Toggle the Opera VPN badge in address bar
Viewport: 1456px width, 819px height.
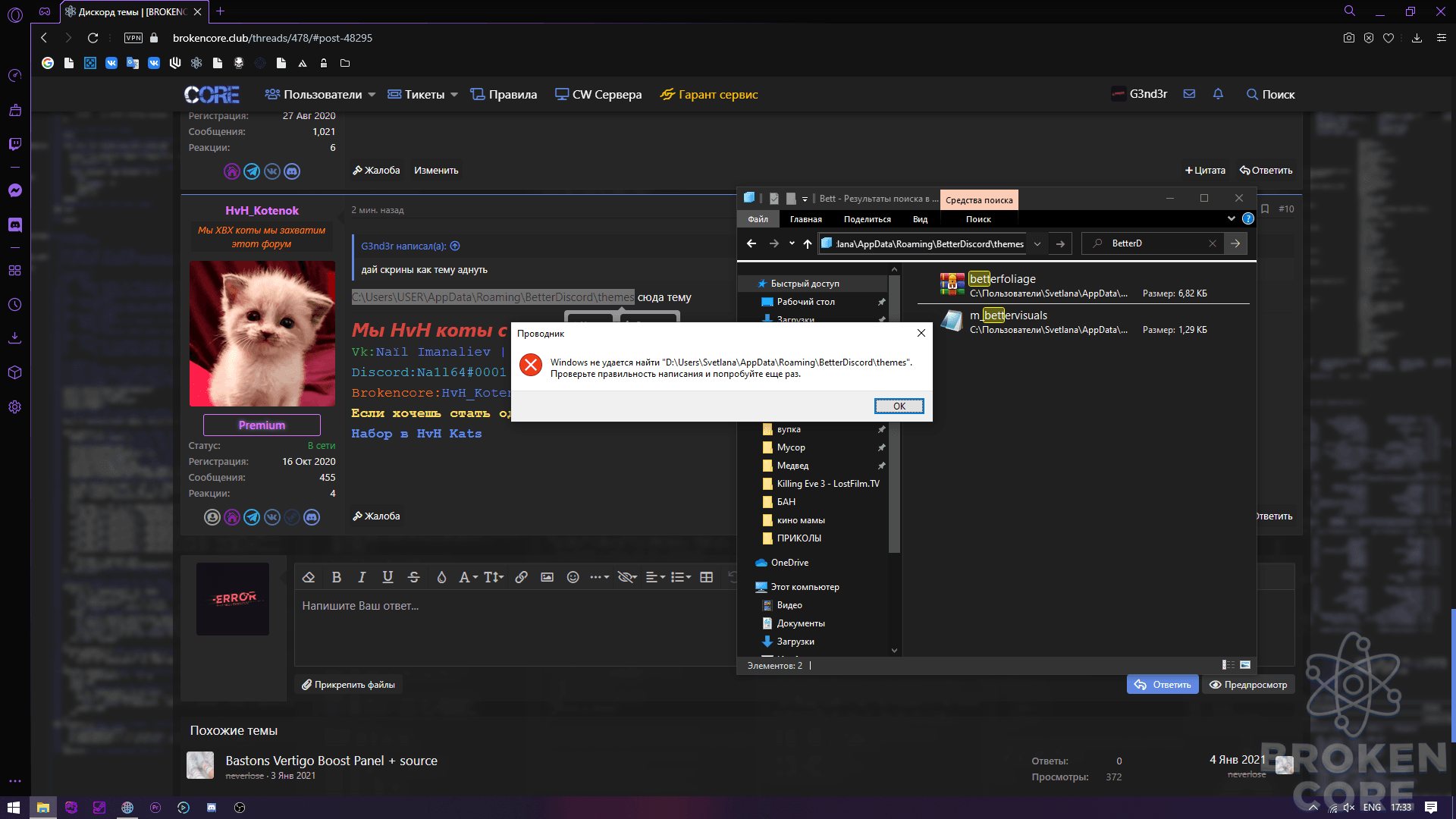(133, 38)
